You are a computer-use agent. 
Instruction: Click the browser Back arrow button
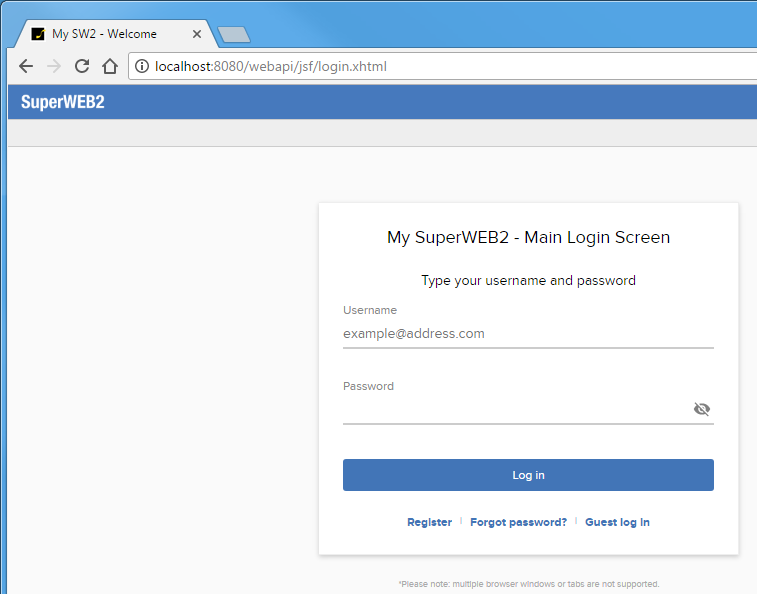coord(26,67)
